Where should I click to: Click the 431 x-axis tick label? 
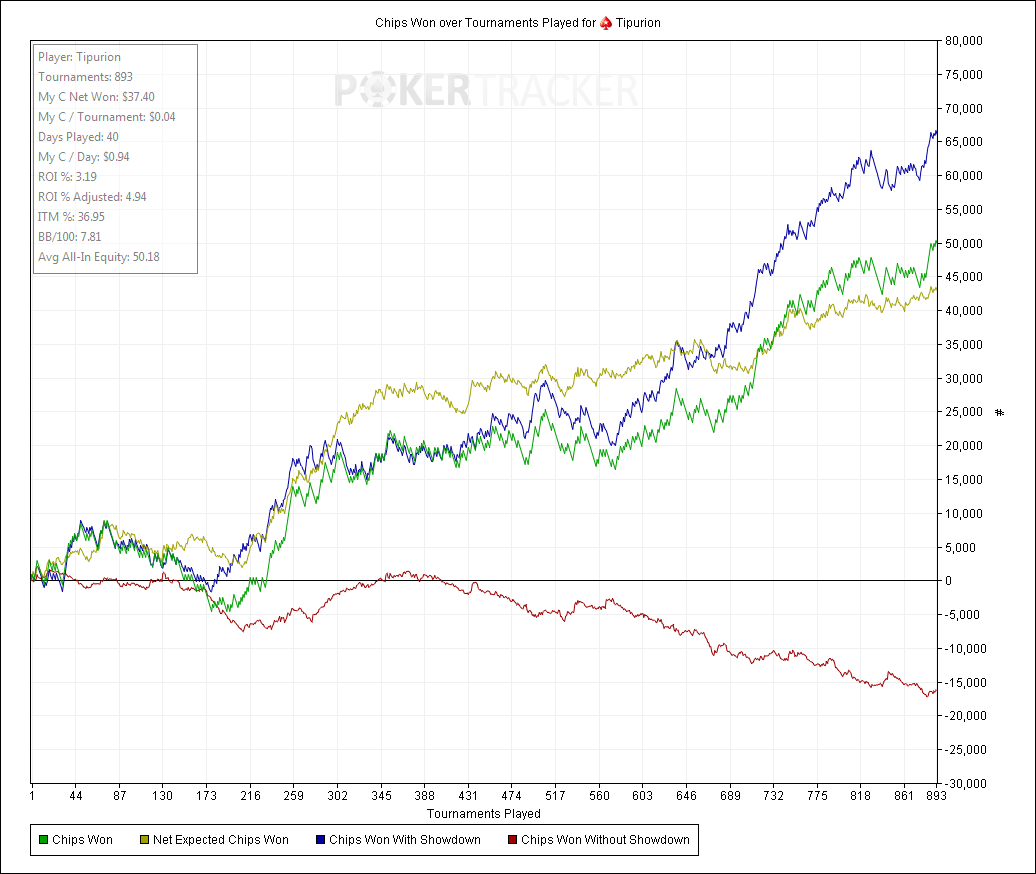pos(468,795)
